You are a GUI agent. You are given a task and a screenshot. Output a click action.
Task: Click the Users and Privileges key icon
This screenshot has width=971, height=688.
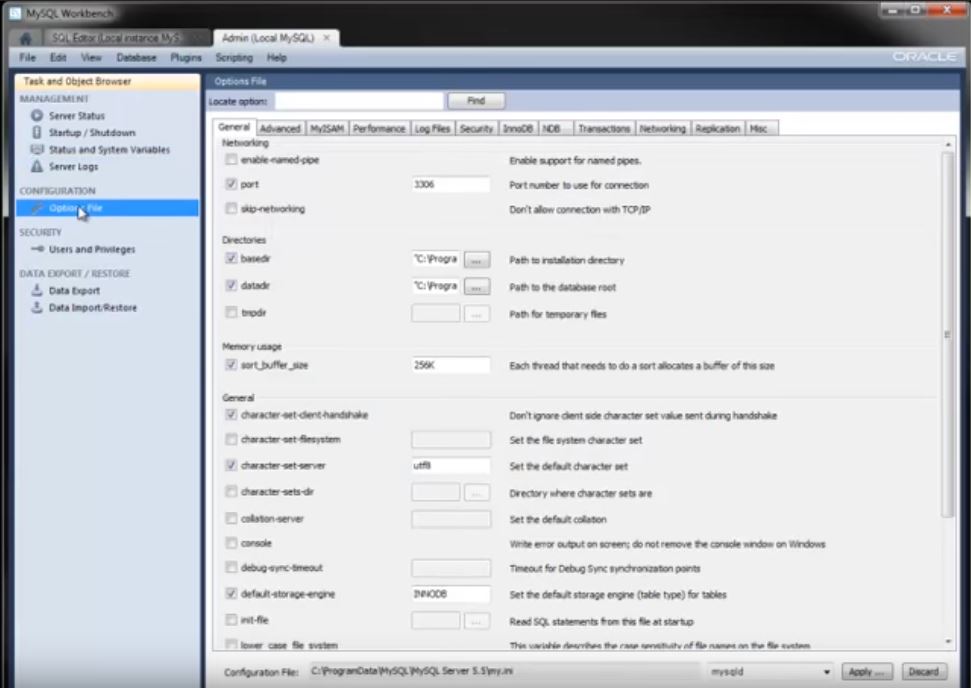(x=37, y=249)
